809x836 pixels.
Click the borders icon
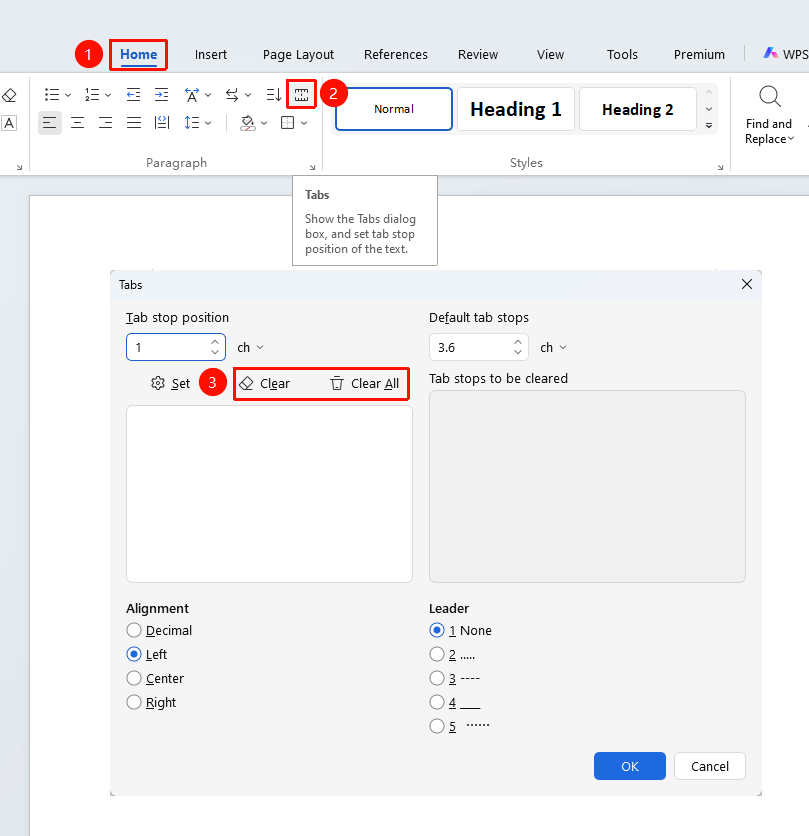tap(287, 123)
